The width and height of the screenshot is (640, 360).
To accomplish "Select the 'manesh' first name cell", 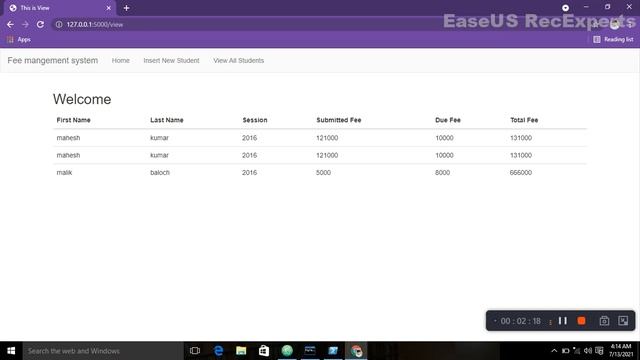I will [x=68, y=138].
